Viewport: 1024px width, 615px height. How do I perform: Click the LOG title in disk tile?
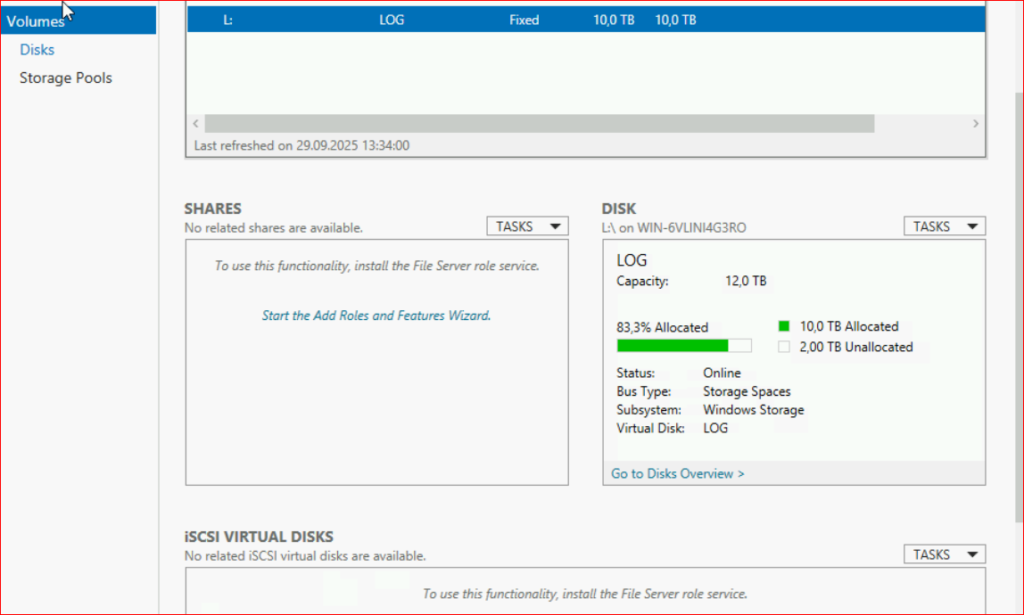[632, 261]
